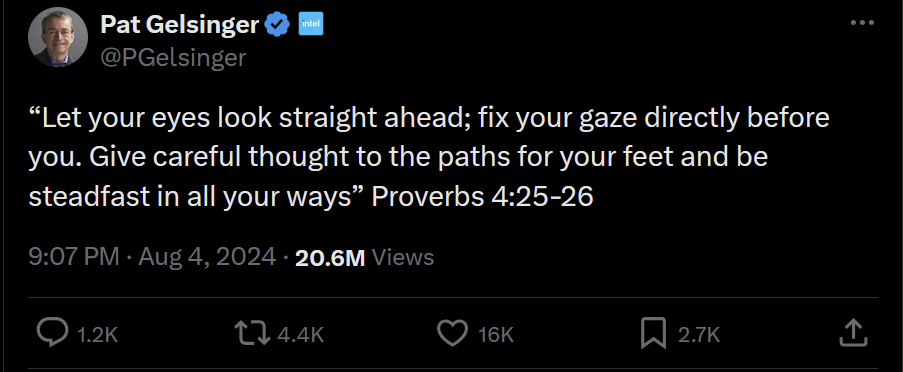Click the 9:07 PM timestamp
This screenshot has height=372, width=903.
point(74,257)
